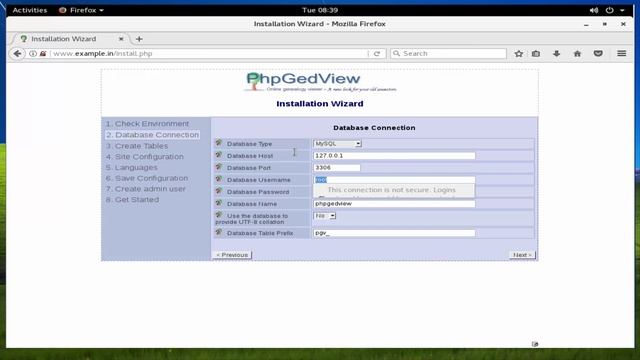This screenshot has height=360, width=640.
Task: Click the Pocket icon in toolbar
Action: [598, 53]
